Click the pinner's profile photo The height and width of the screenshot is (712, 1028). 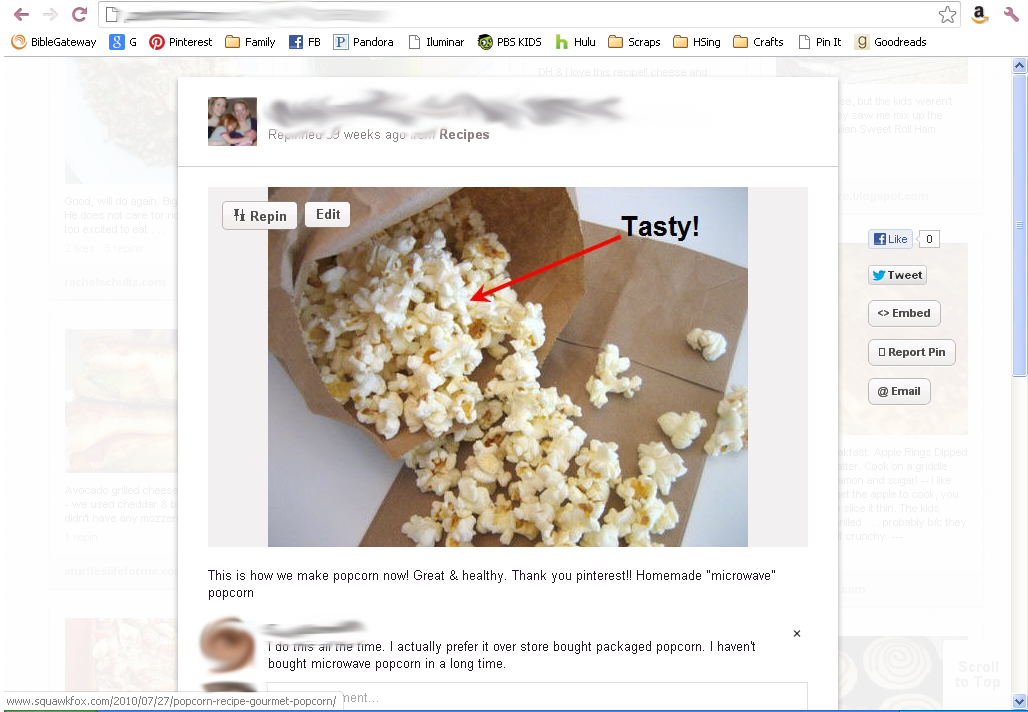[232, 121]
